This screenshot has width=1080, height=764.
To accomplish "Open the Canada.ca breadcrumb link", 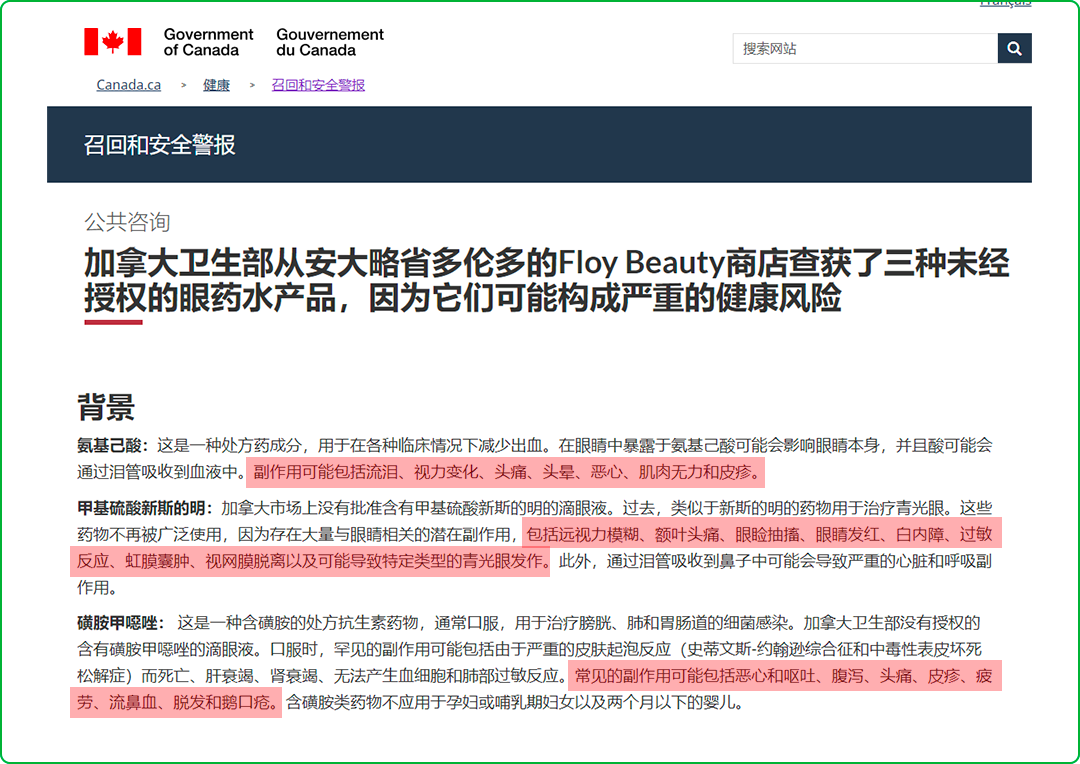I will 128,85.
